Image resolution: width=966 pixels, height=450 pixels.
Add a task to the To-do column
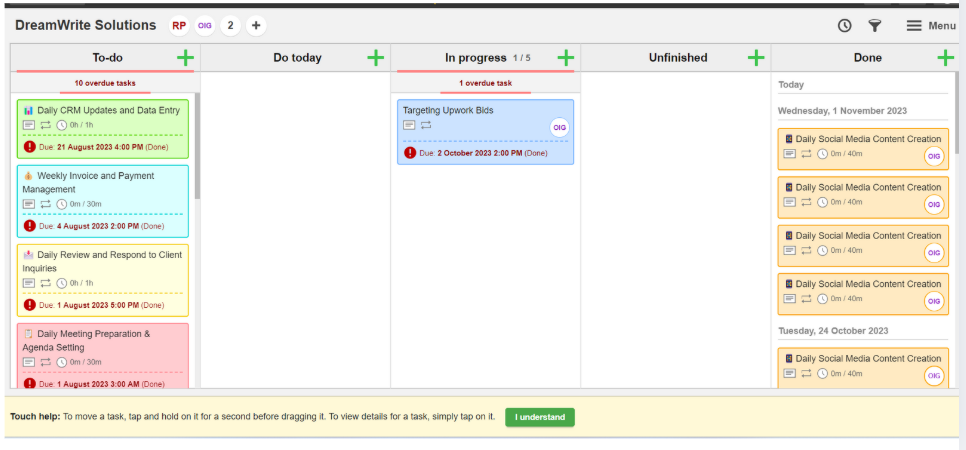(185, 58)
